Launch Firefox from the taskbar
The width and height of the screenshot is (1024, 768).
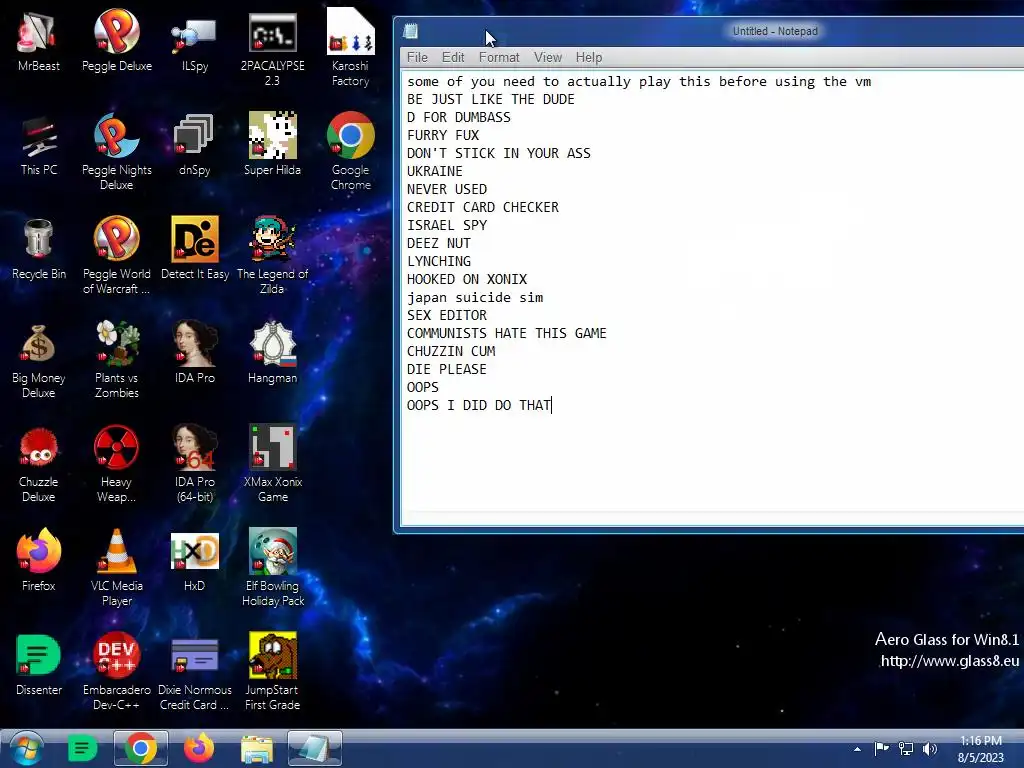pos(199,748)
